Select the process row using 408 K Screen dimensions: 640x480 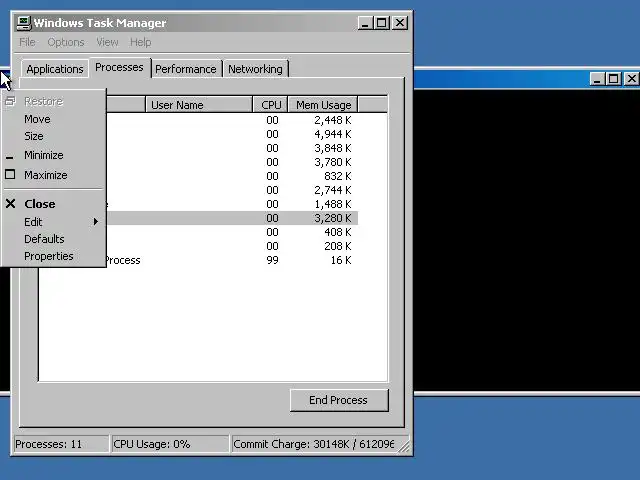point(232,232)
